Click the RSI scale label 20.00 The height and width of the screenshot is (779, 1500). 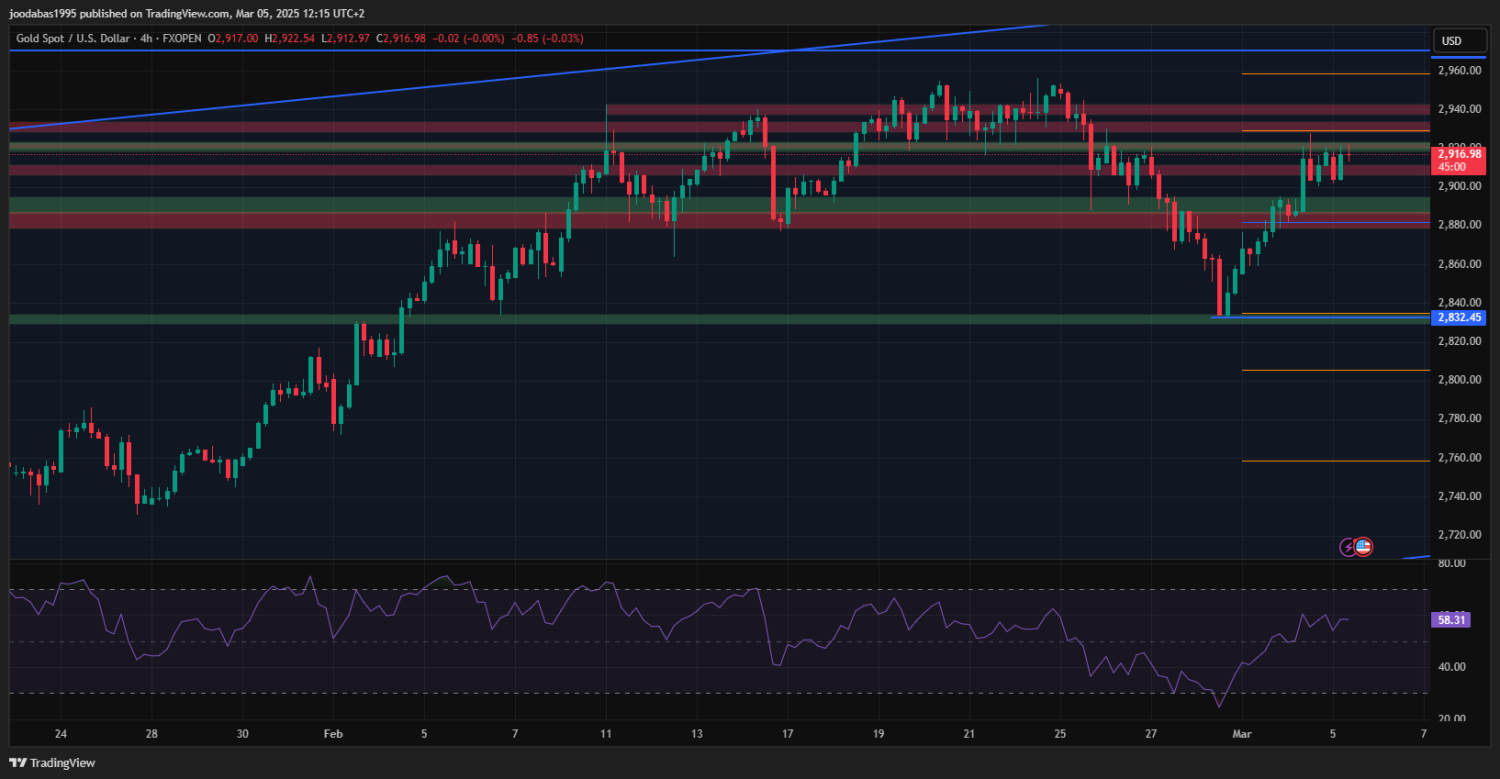point(1452,719)
